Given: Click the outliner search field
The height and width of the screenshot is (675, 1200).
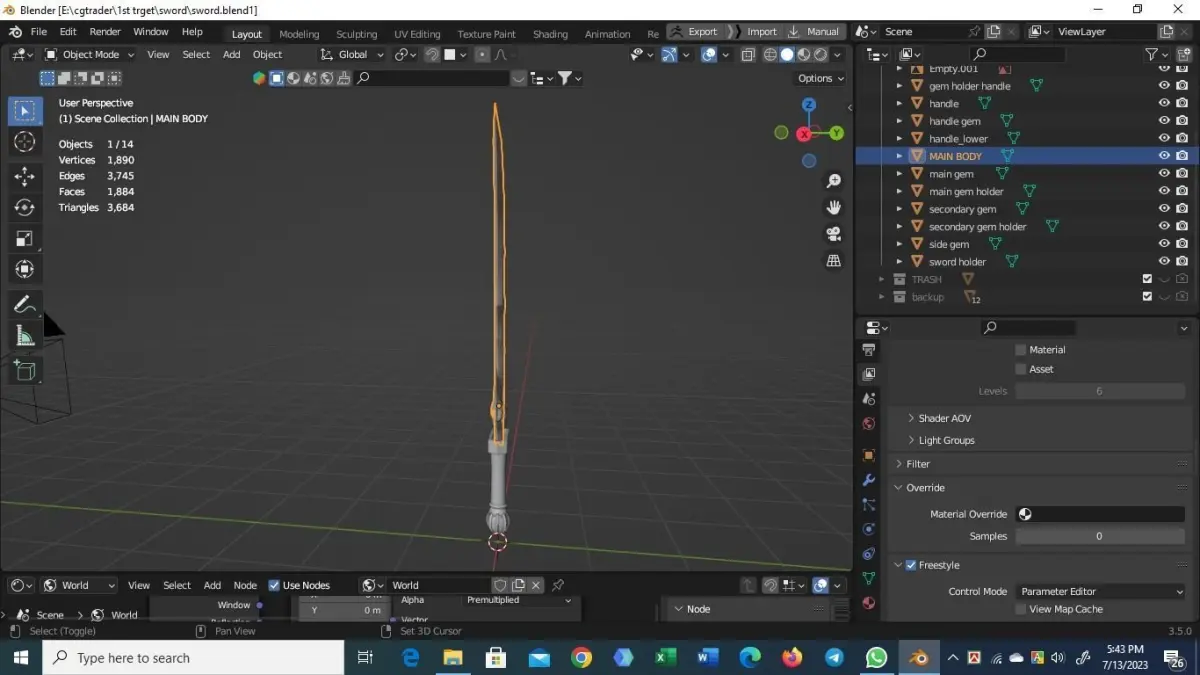Looking at the screenshot, I should pyautogui.click(x=1018, y=54).
